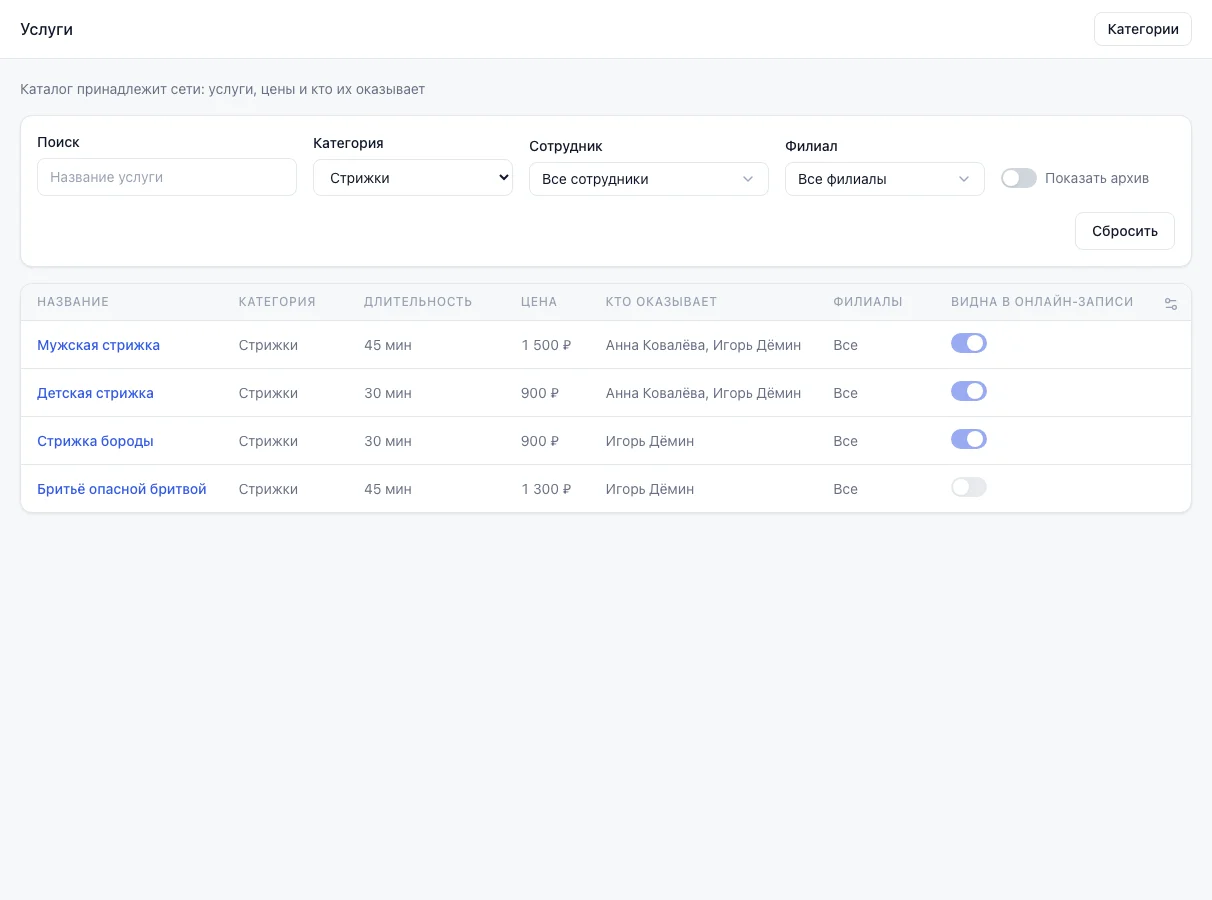Click the Услуги page title
The image size is (1212, 900).
(46, 29)
